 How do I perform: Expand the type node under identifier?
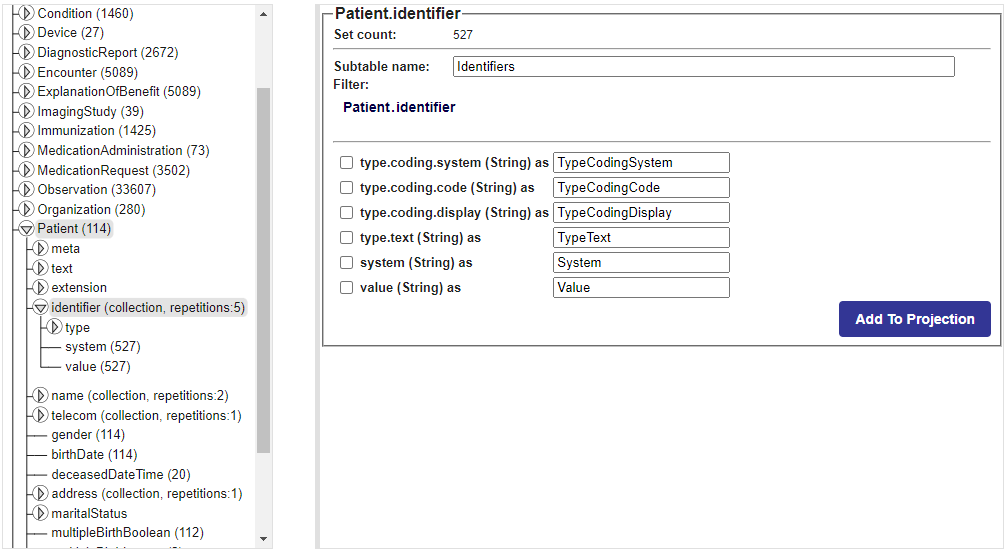pos(55,327)
